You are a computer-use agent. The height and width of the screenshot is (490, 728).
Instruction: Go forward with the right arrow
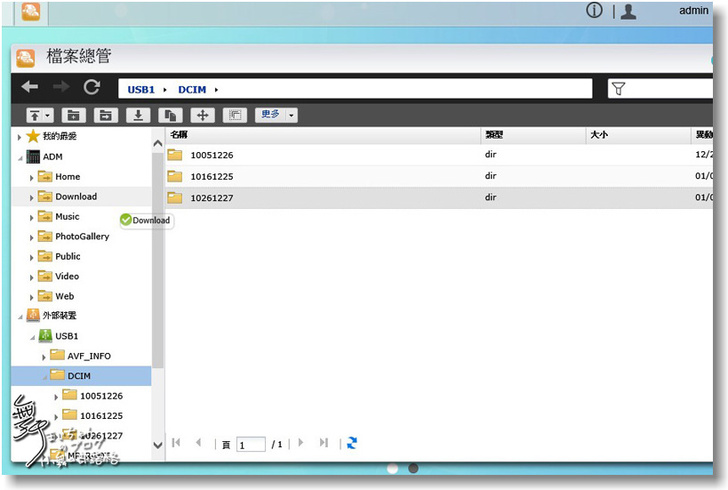(x=61, y=86)
